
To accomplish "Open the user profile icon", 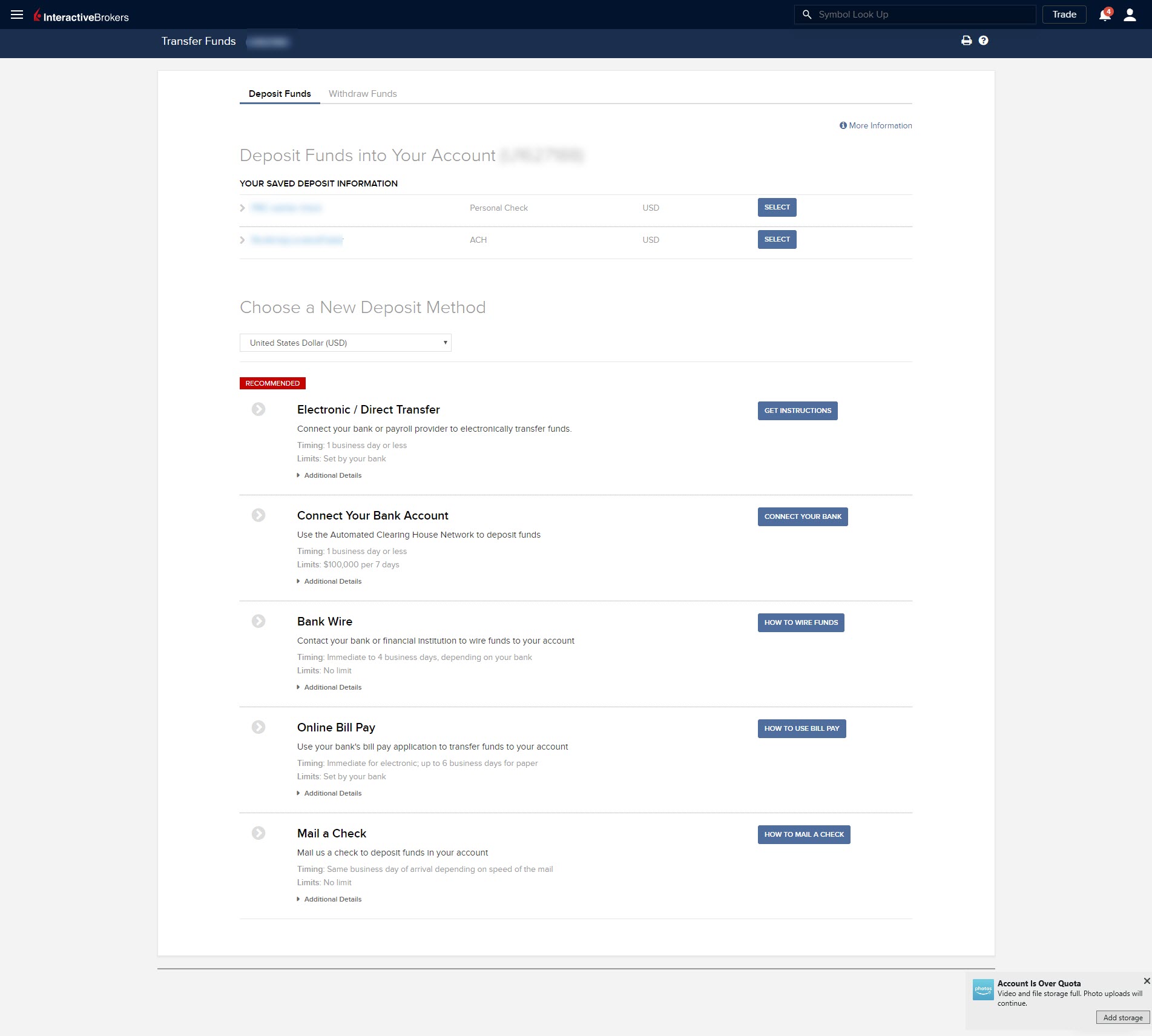I will (x=1130, y=15).
